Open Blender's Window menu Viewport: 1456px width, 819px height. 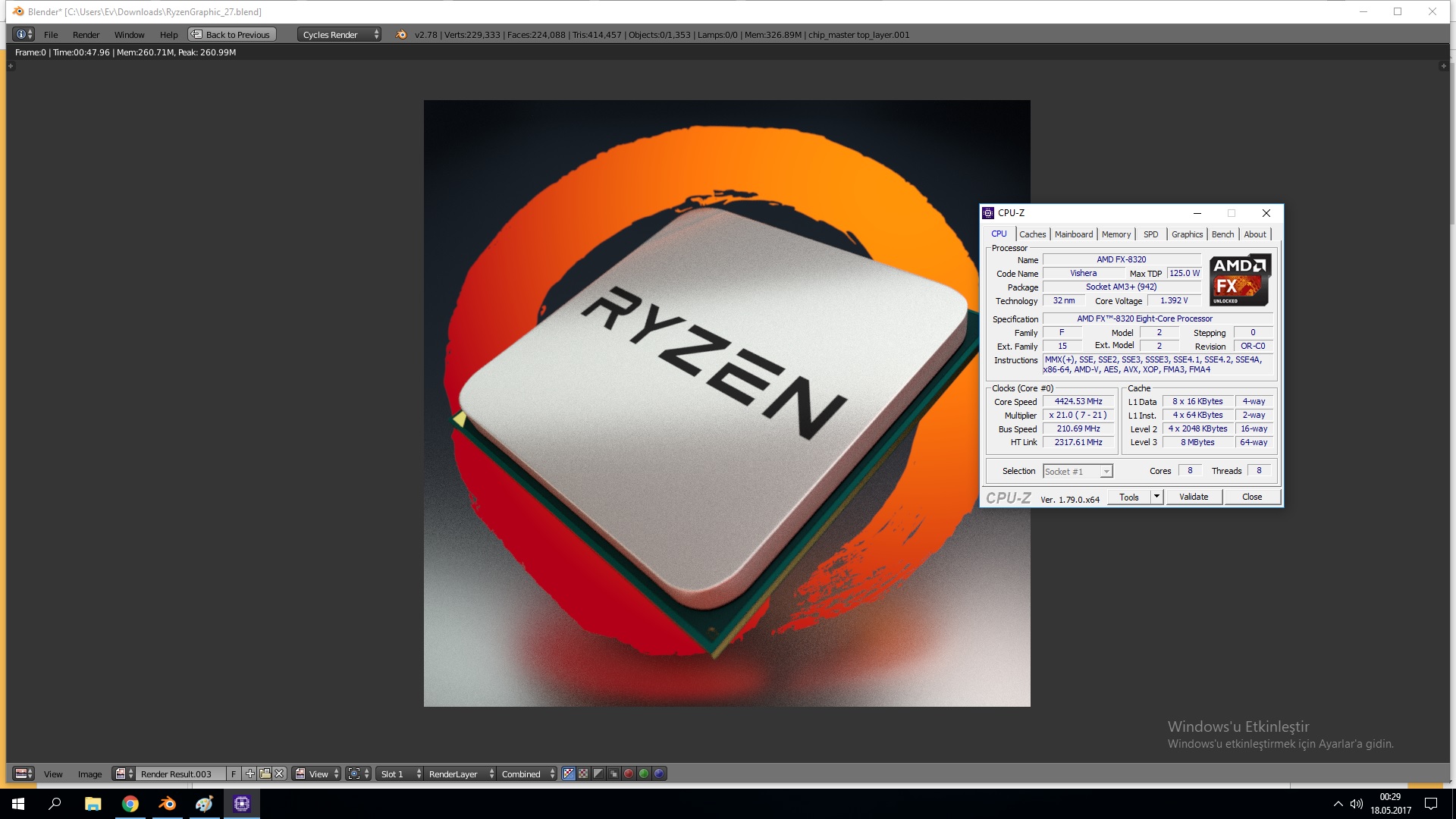129,35
